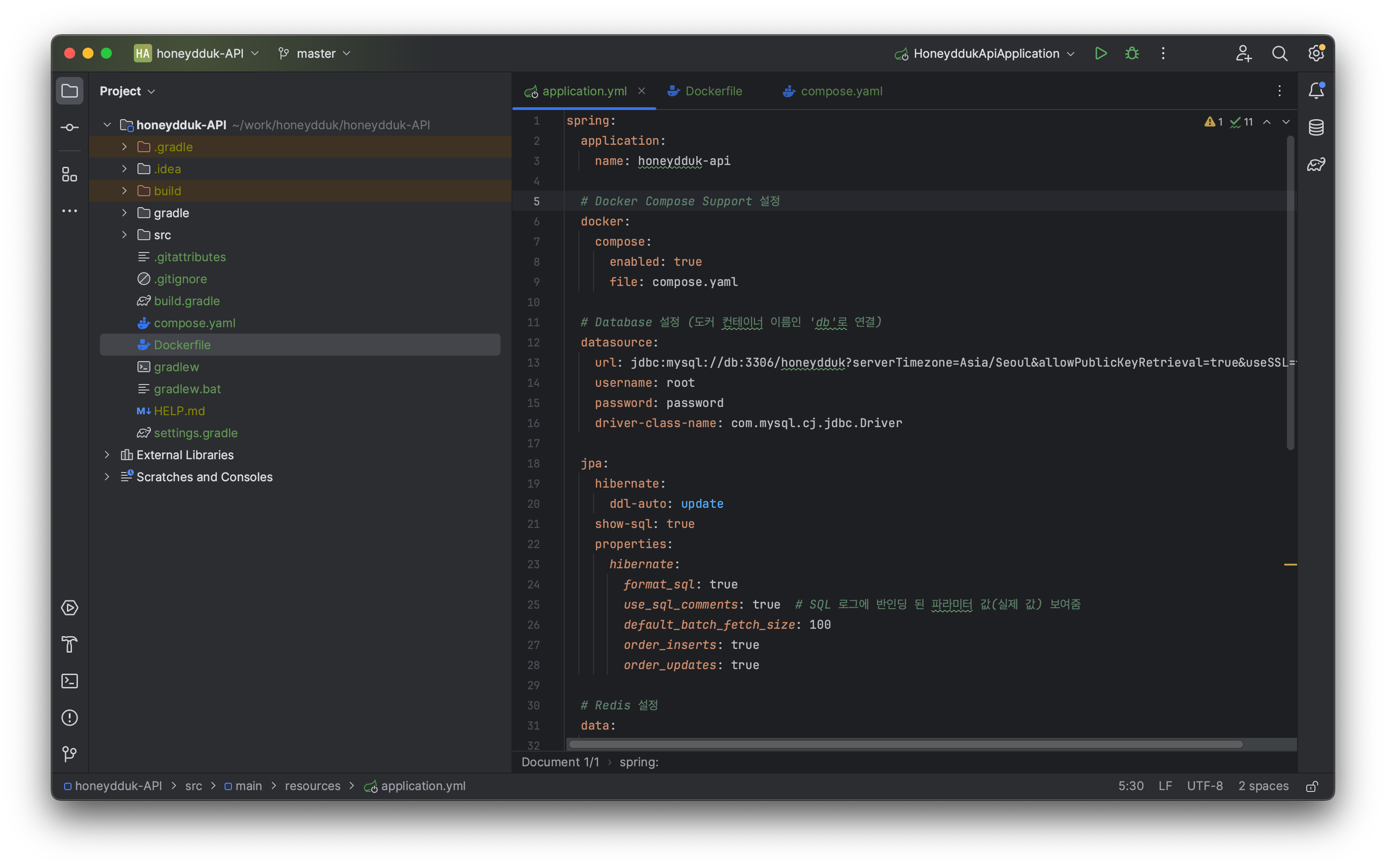
Task: Expand the src folder
Action: tap(124, 235)
